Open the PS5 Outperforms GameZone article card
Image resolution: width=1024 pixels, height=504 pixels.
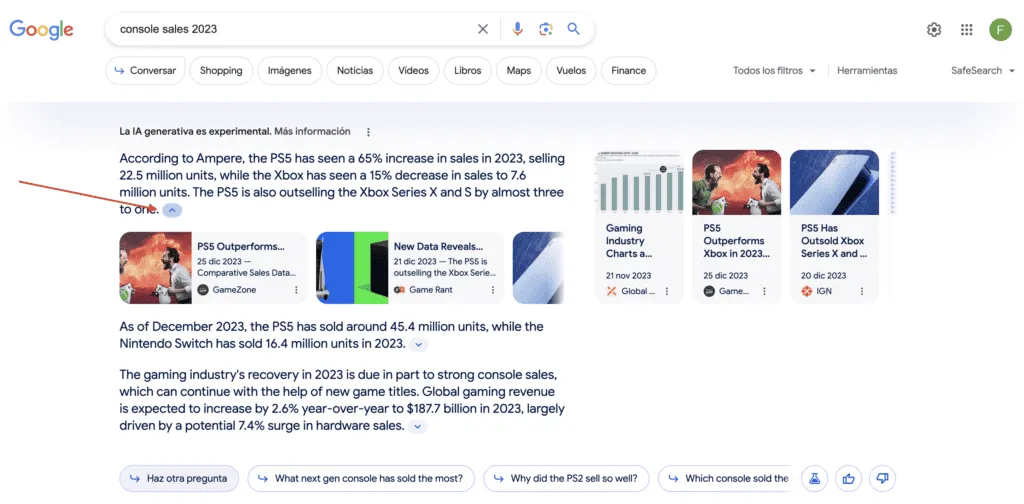[x=213, y=268]
